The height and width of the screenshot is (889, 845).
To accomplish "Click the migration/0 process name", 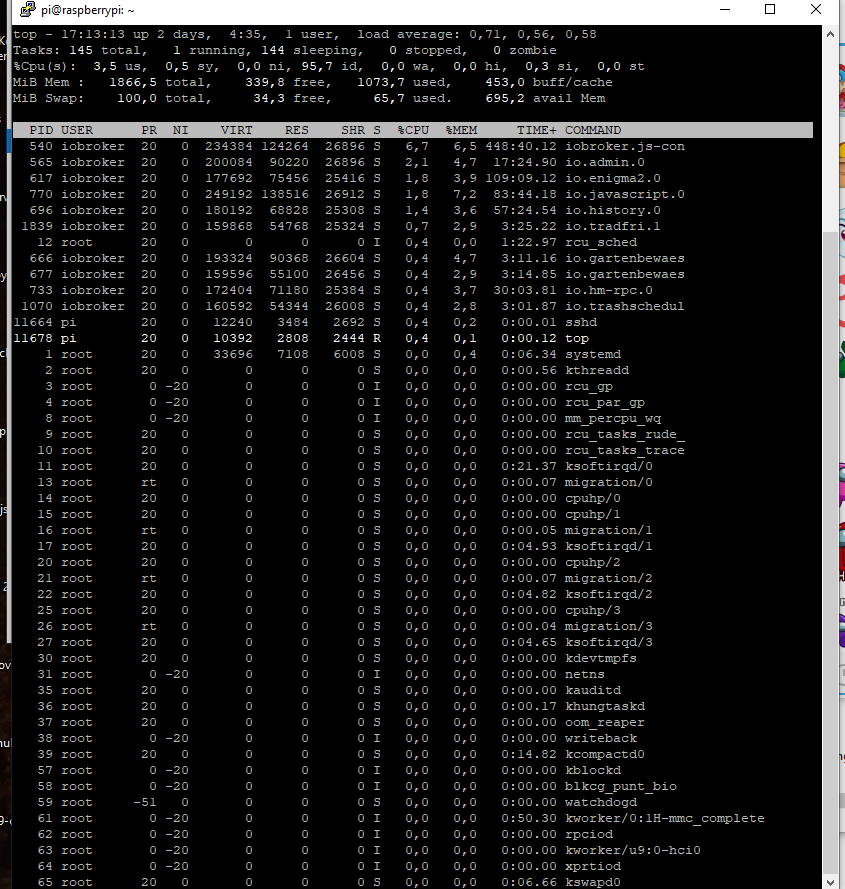I will click(609, 482).
